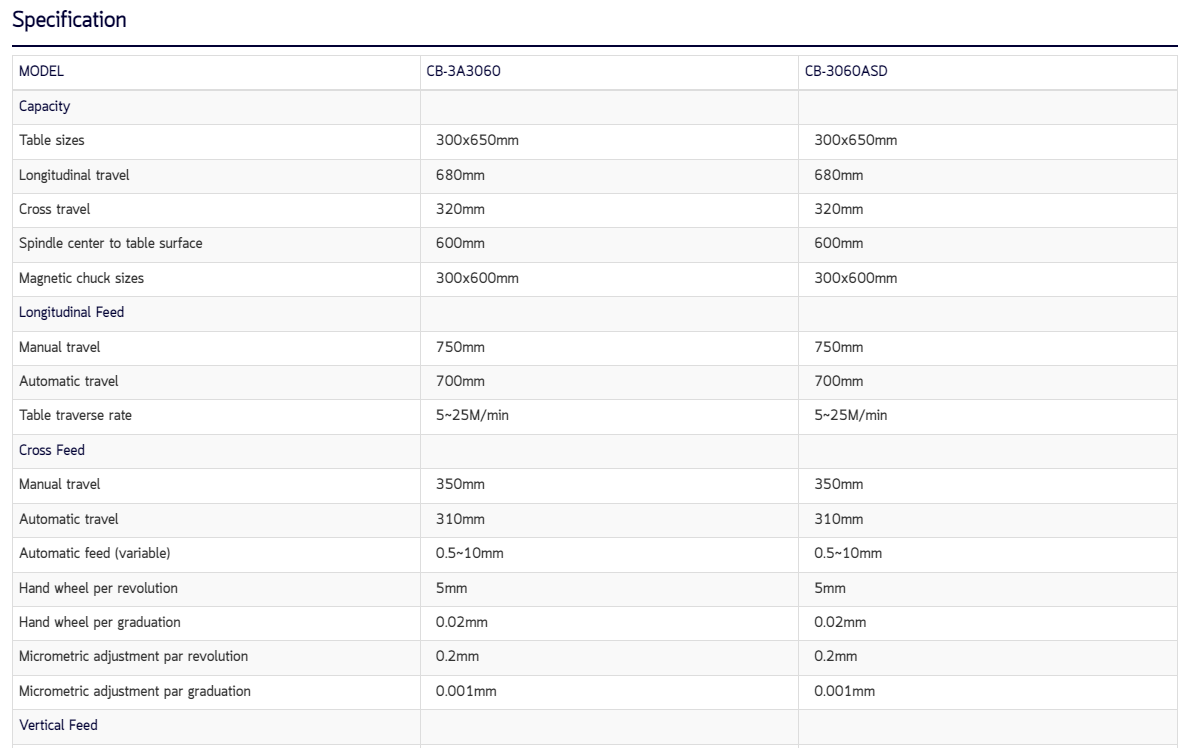
Task: Select 350mm manual travel for CB-3A3060
Action: tap(460, 484)
